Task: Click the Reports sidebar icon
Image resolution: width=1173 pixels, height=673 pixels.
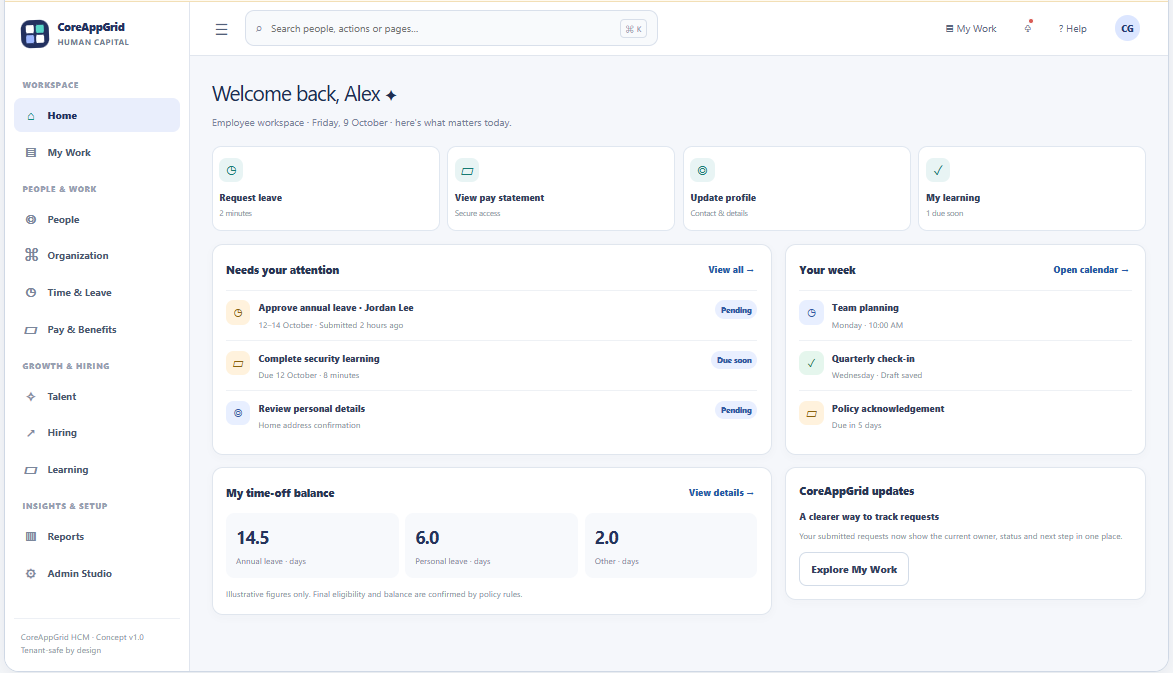Action: click(x=31, y=536)
